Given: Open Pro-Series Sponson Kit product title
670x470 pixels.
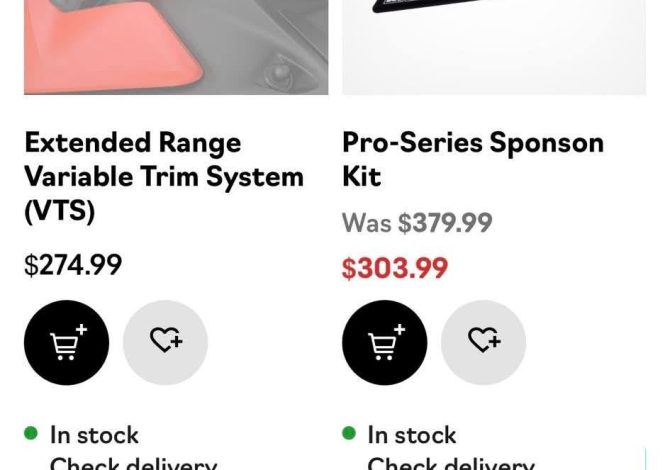Looking at the screenshot, I should (x=472, y=159).
